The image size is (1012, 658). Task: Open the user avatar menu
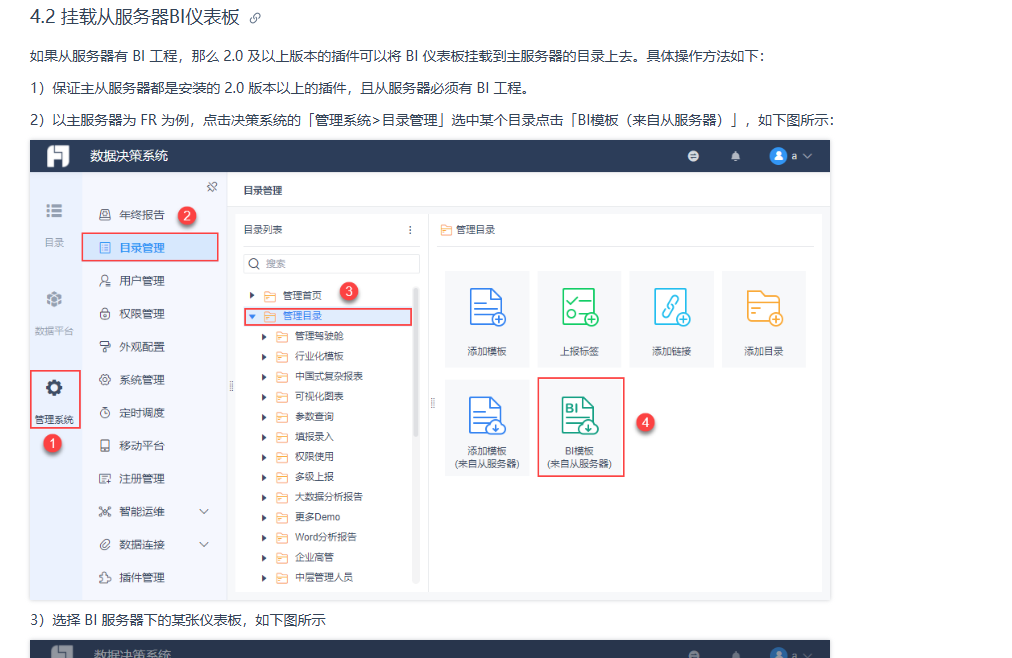[791, 156]
